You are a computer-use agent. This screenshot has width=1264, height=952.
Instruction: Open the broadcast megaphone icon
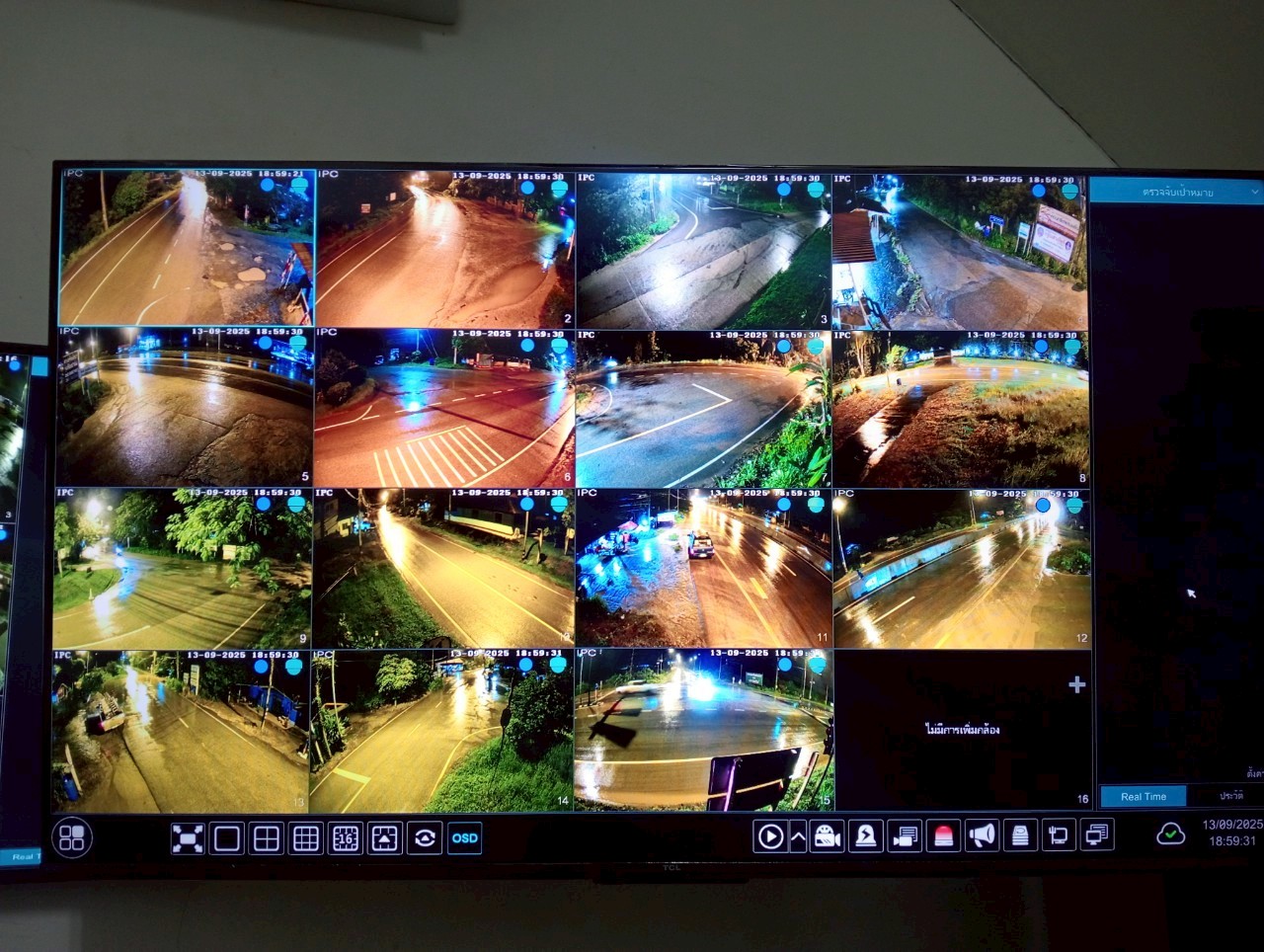[982, 836]
